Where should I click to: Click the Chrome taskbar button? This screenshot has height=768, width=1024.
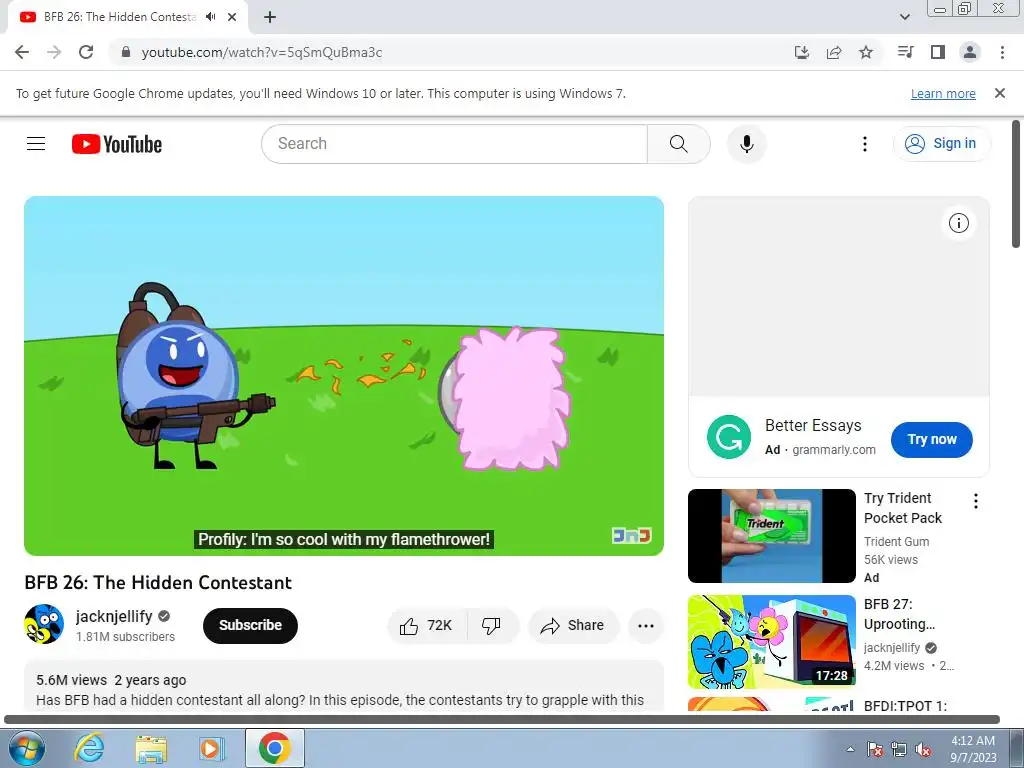[x=275, y=748]
